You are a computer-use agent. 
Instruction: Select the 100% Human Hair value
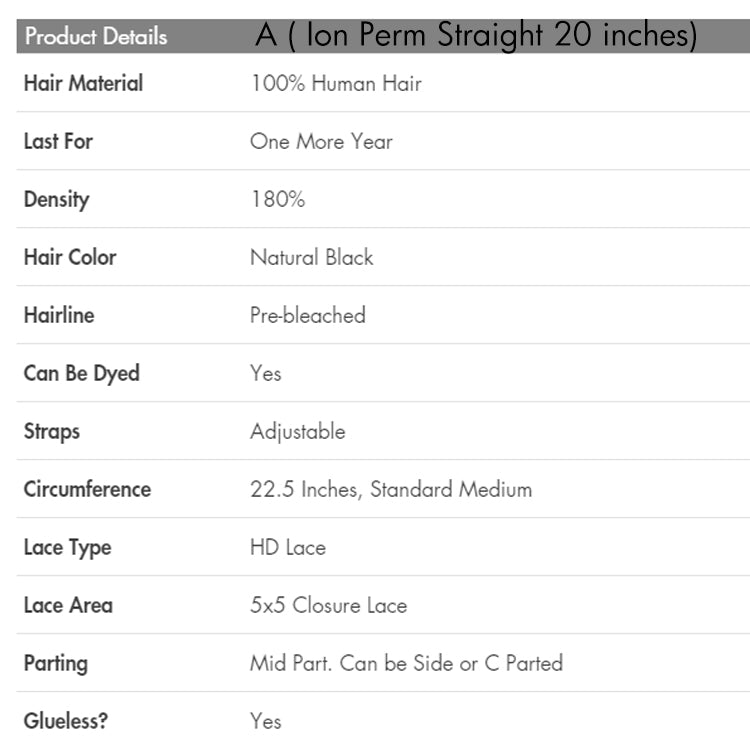336,83
